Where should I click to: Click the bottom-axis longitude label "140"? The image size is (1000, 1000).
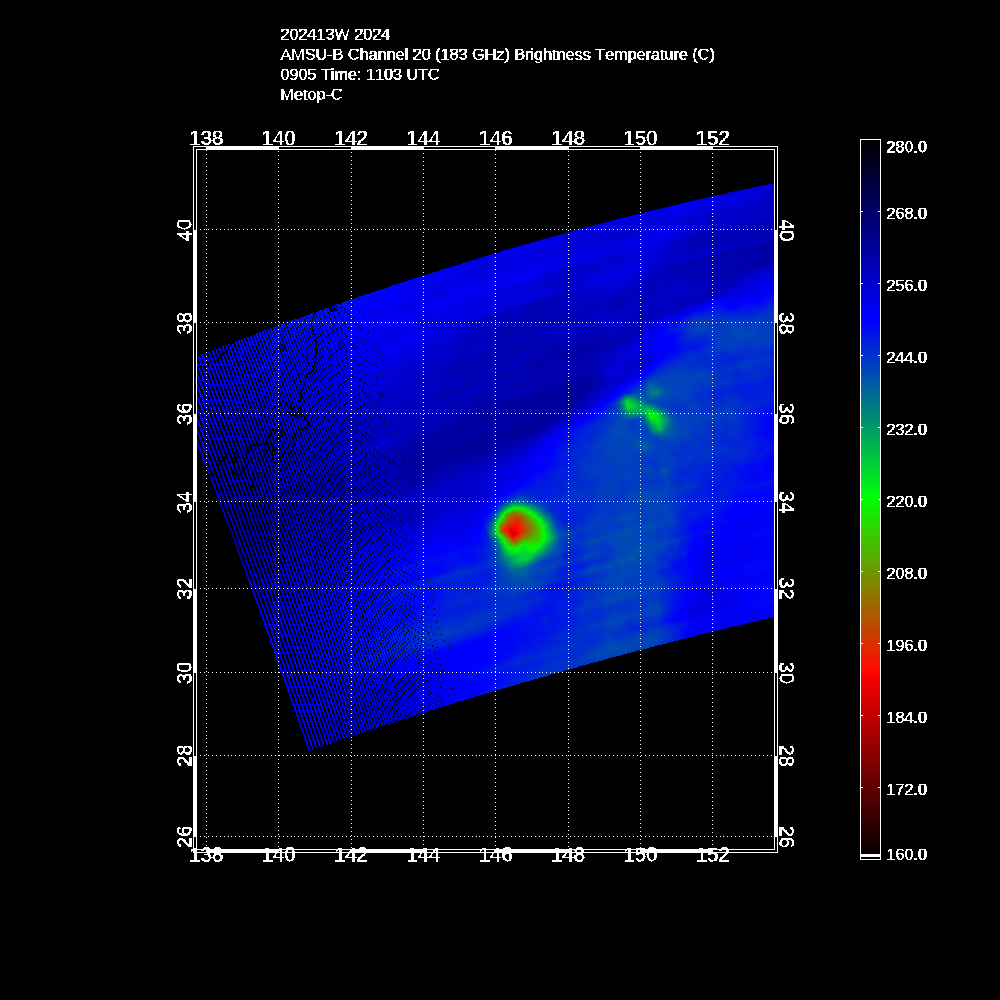279,856
